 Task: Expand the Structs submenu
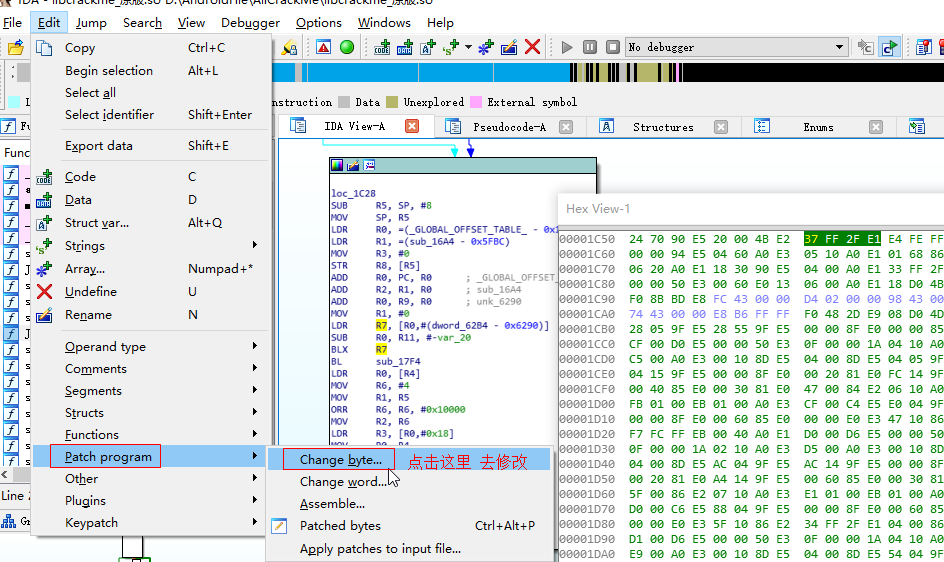pyautogui.click(x=149, y=413)
